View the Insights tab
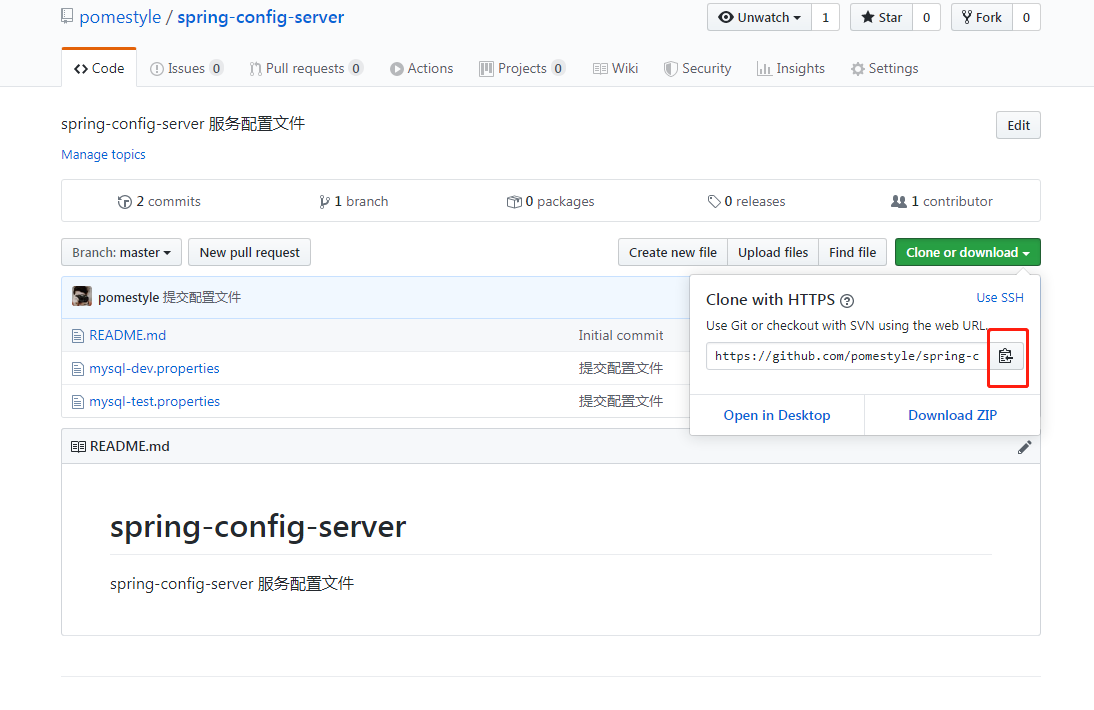This screenshot has width=1094, height=710. 790,68
